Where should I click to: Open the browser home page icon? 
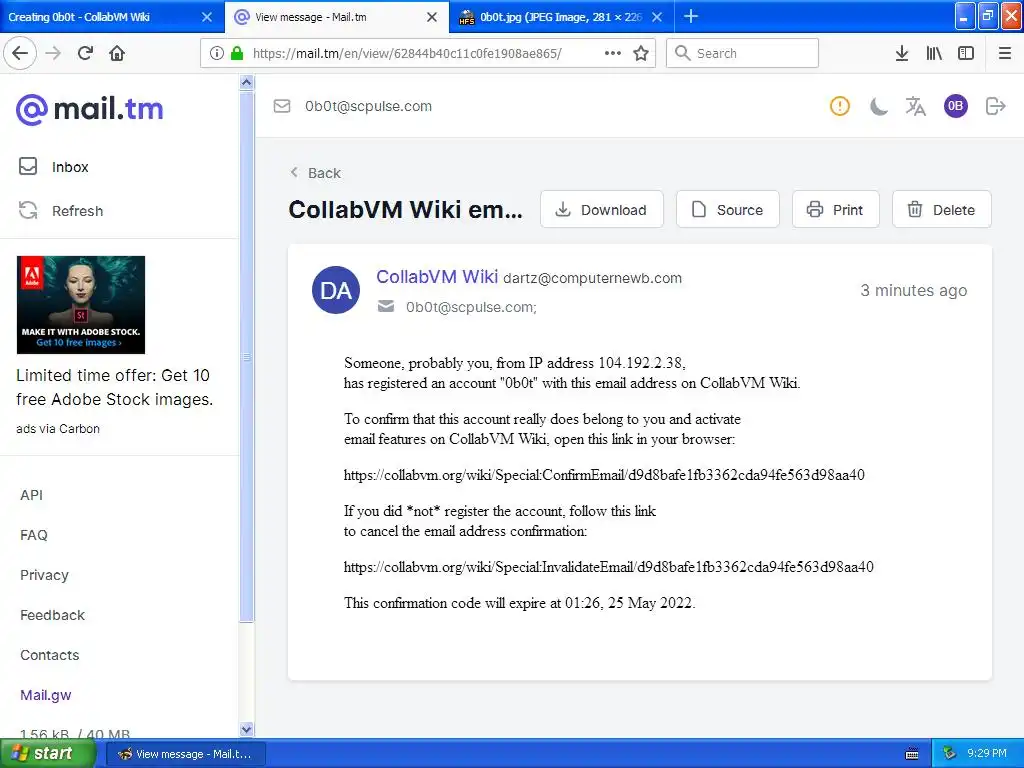[x=117, y=53]
